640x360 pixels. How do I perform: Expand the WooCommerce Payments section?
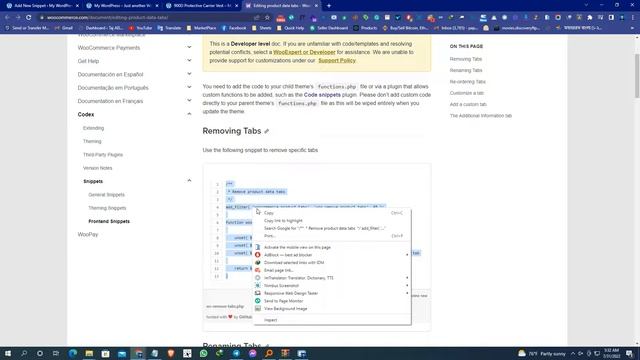click(x=189, y=47)
